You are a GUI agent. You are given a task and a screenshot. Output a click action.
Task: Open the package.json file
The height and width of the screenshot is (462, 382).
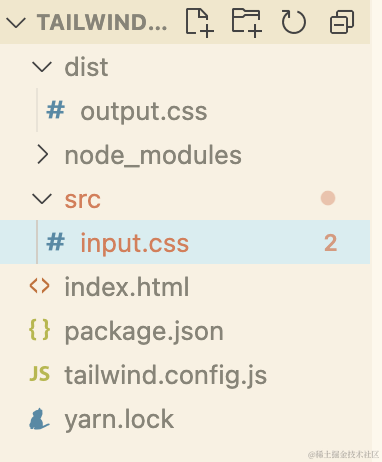[x=144, y=332]
